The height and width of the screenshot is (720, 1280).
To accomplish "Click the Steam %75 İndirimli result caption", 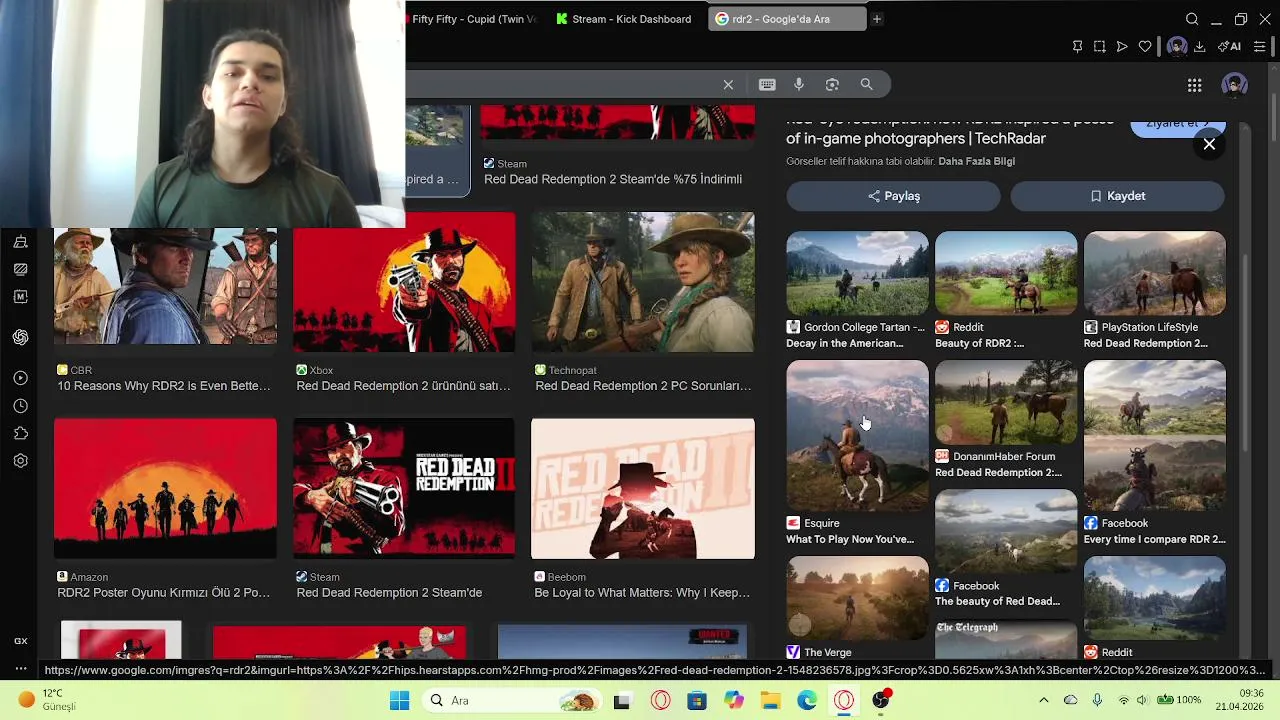I will [x=613, y=179].
